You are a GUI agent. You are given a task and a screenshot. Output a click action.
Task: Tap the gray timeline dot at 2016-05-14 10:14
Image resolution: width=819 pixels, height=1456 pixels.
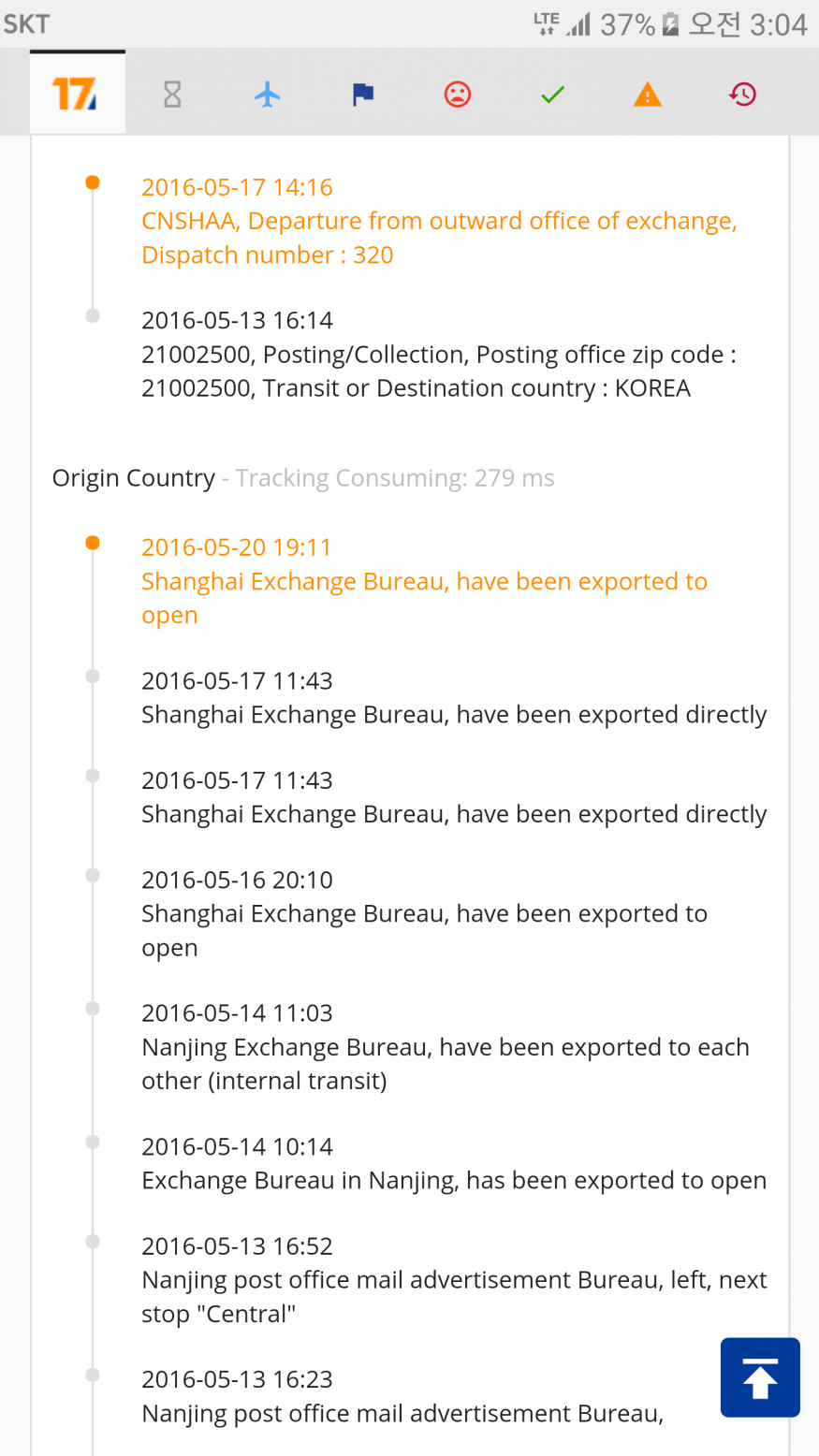tap(93, 1143)
